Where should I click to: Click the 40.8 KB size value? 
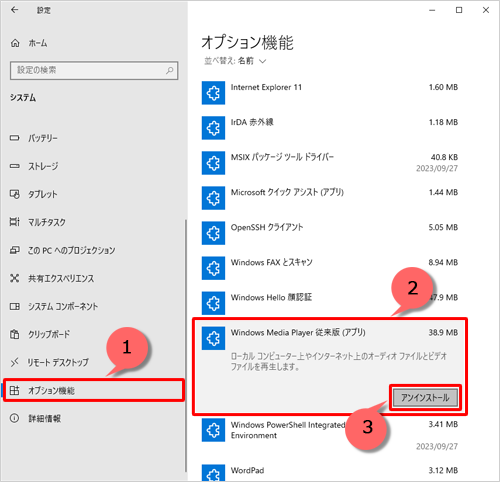pos(444,157)
